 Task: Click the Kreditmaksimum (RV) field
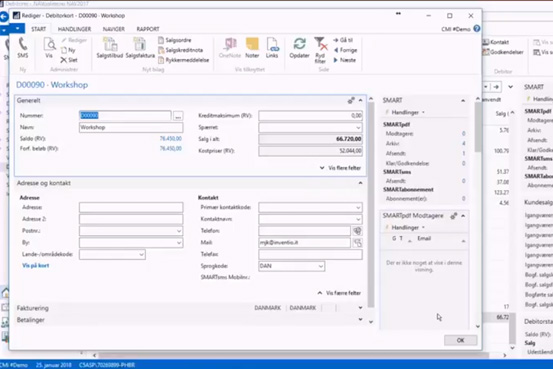pos(310,116)
